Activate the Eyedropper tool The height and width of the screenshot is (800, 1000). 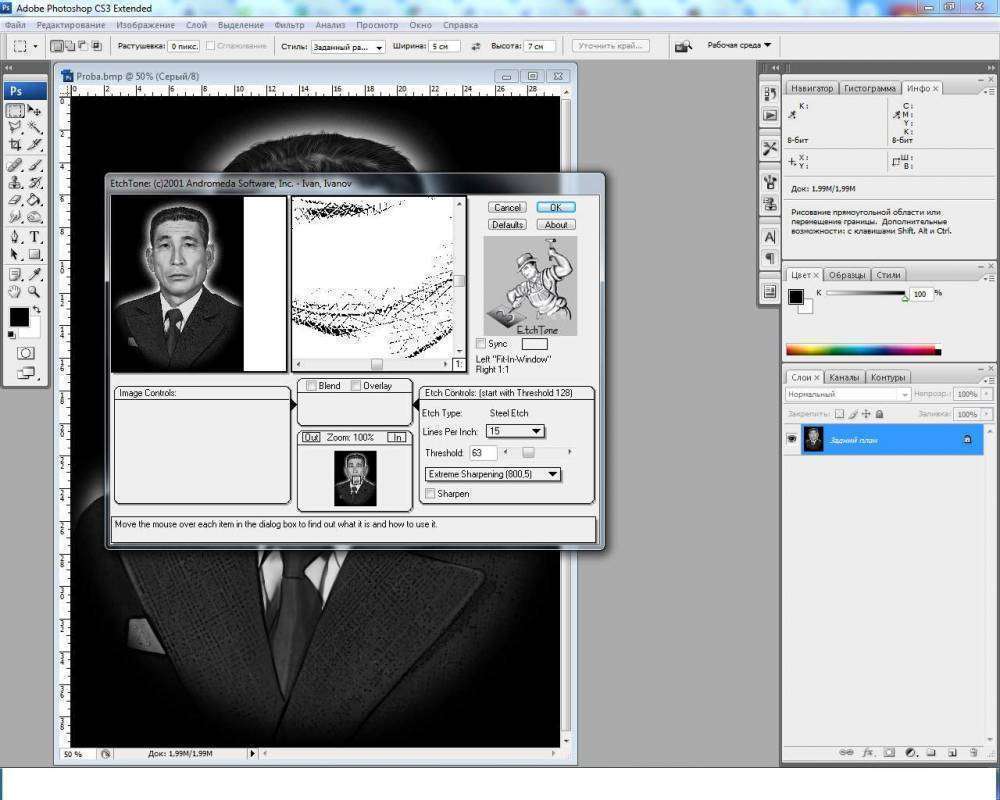tap(35, 274)
